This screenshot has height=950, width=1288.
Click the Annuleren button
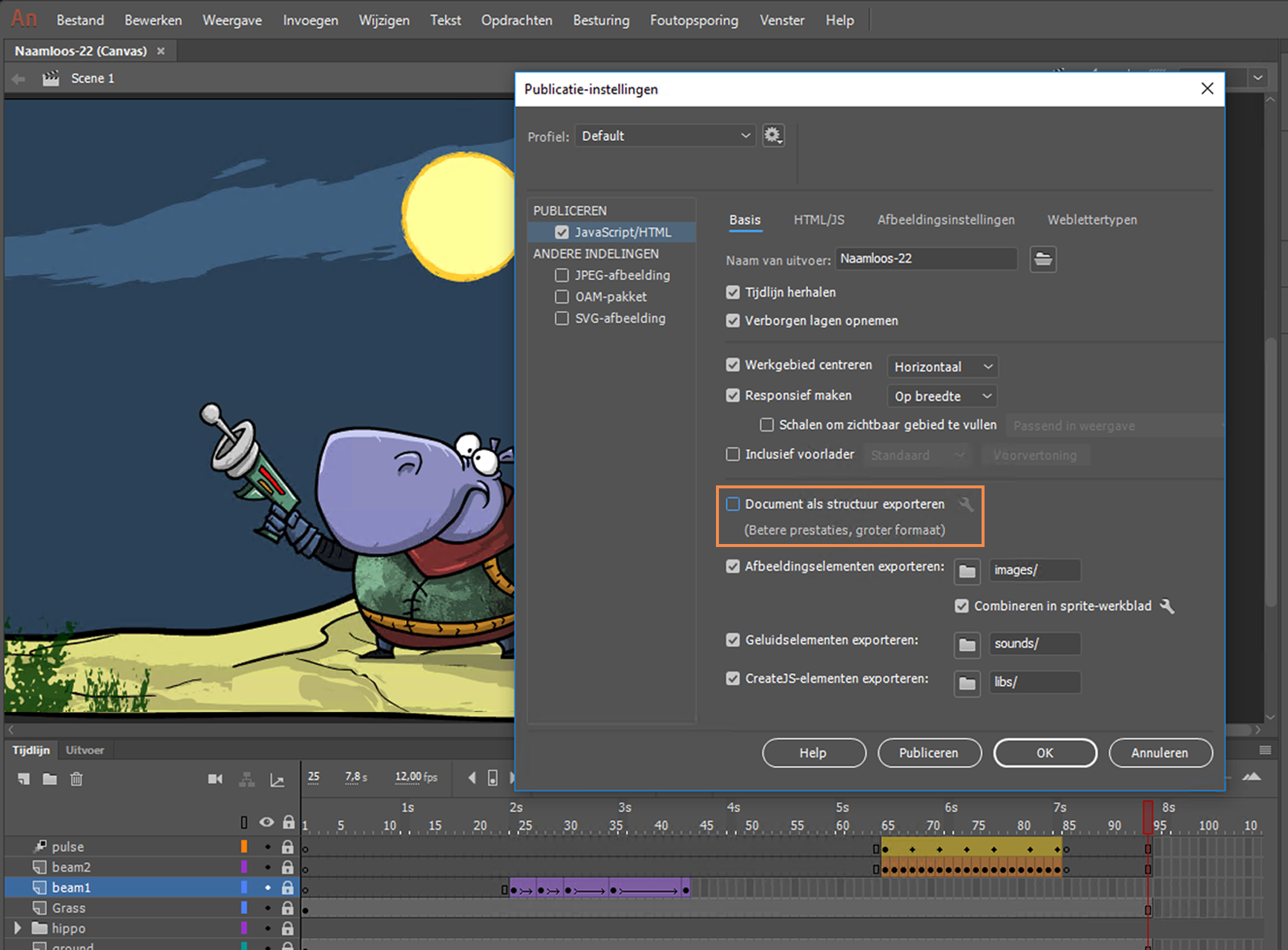pyautogui.click(x=1160, y=753)
